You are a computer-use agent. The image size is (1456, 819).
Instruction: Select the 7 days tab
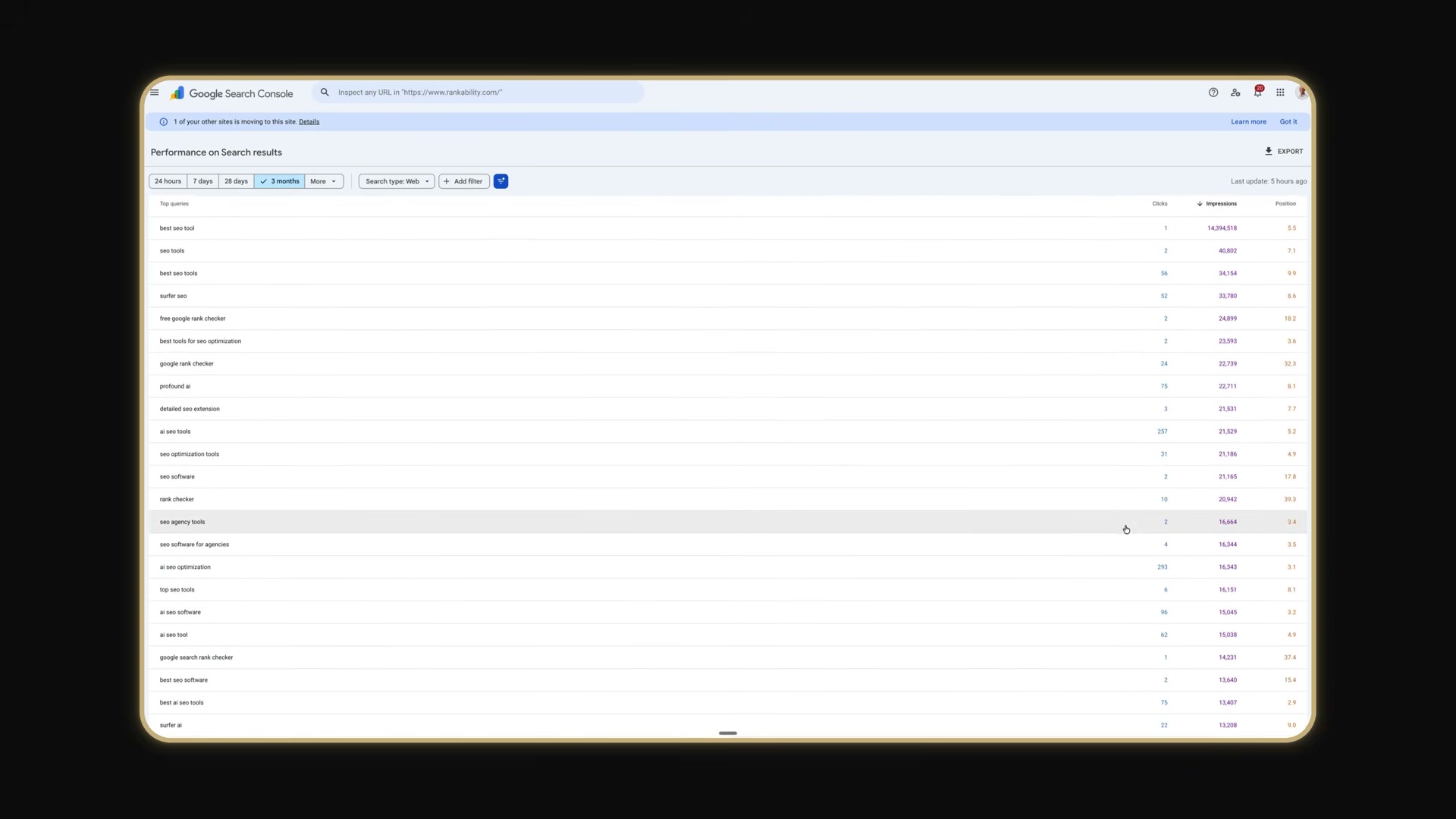202,181
